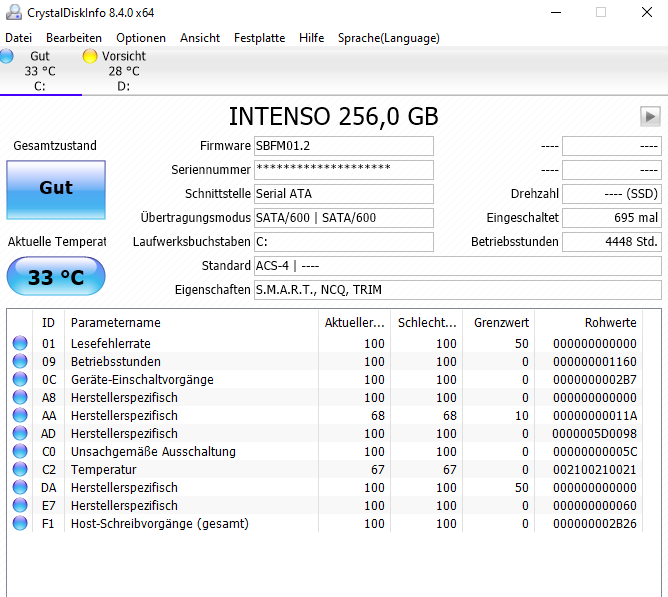
Task: Open the Optionen menu
Action: coord(141,38)
